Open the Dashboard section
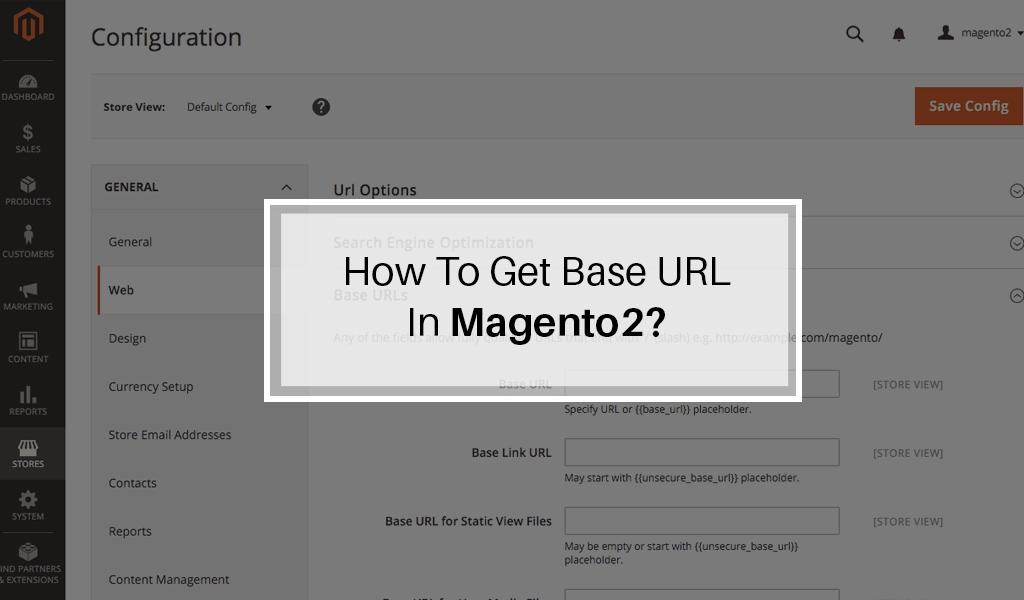This screenshot has height=600, width=1024. [x=28, y=87]
